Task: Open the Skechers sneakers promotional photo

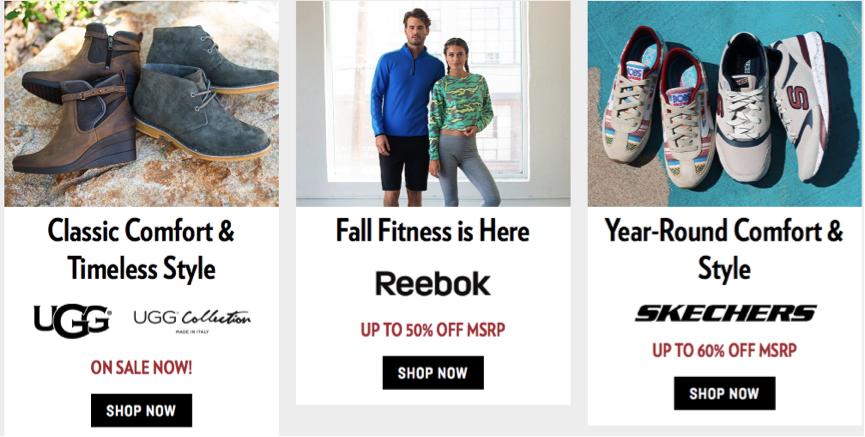Action: (724, 103)
